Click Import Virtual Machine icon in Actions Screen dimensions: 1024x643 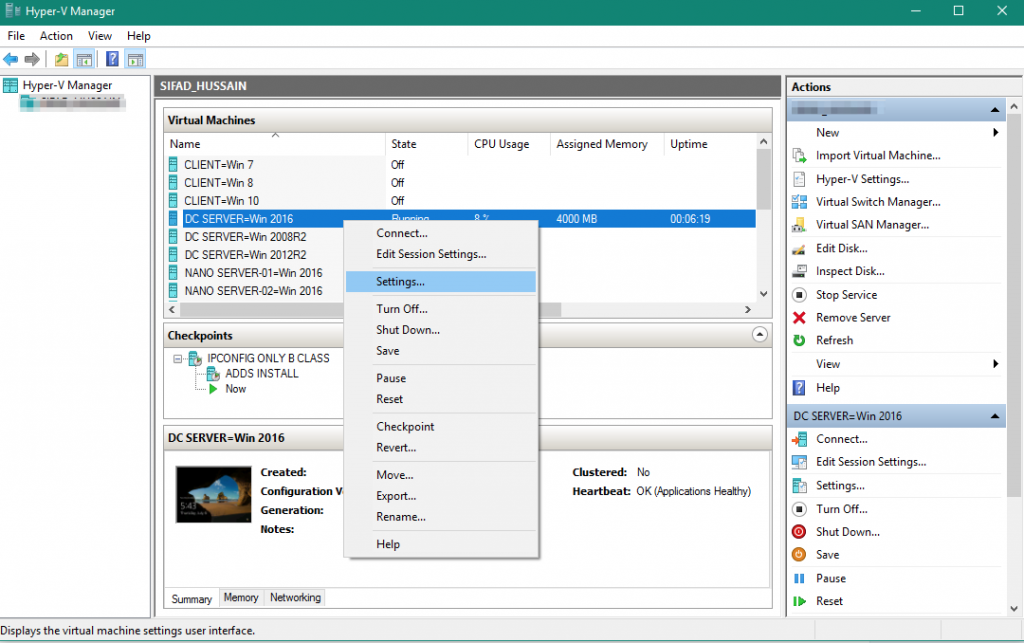point(799,155)
